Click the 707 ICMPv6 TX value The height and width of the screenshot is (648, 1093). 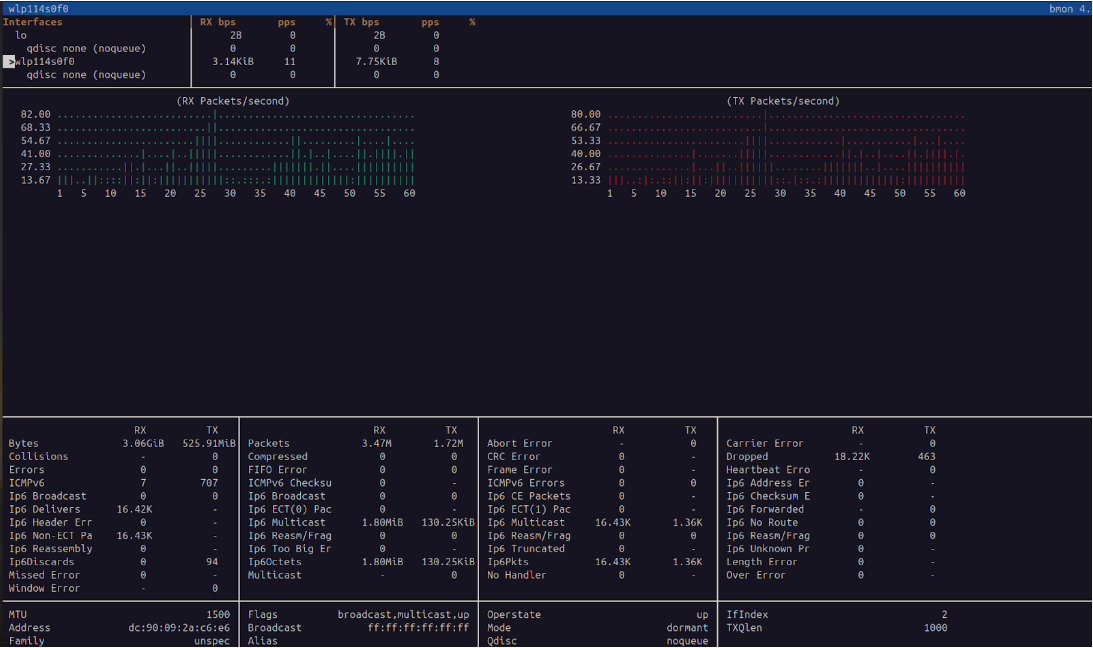[209, 484]
